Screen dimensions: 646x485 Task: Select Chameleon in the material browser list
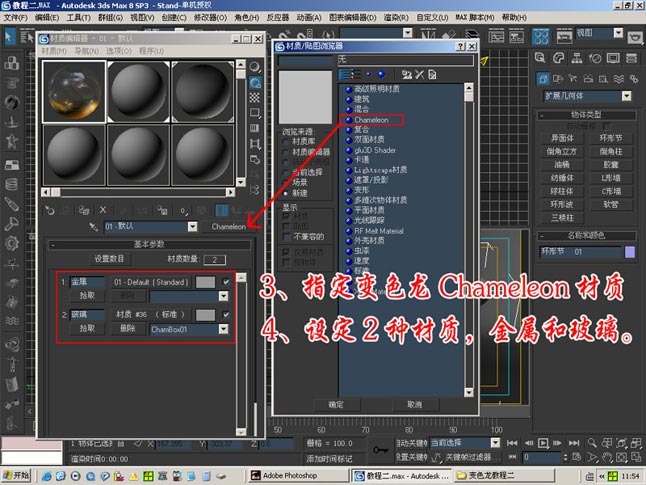tap(371, 120)
